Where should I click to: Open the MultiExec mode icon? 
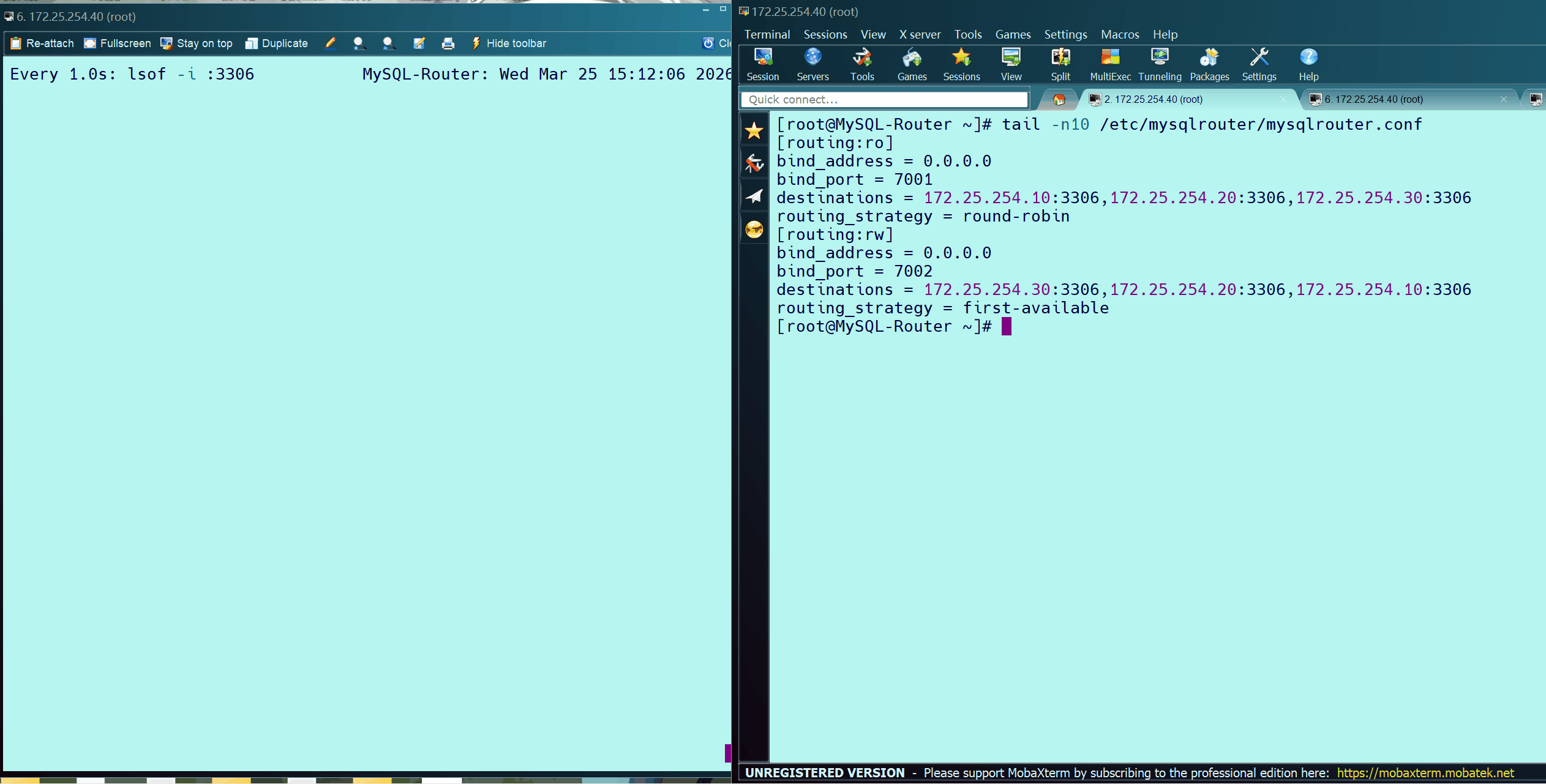point(1109,64)
